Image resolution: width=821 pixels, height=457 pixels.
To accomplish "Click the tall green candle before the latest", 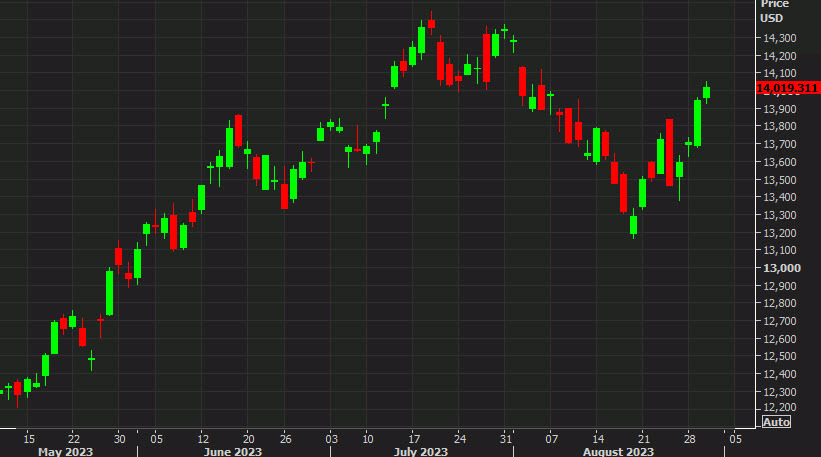I will (697, 123).
